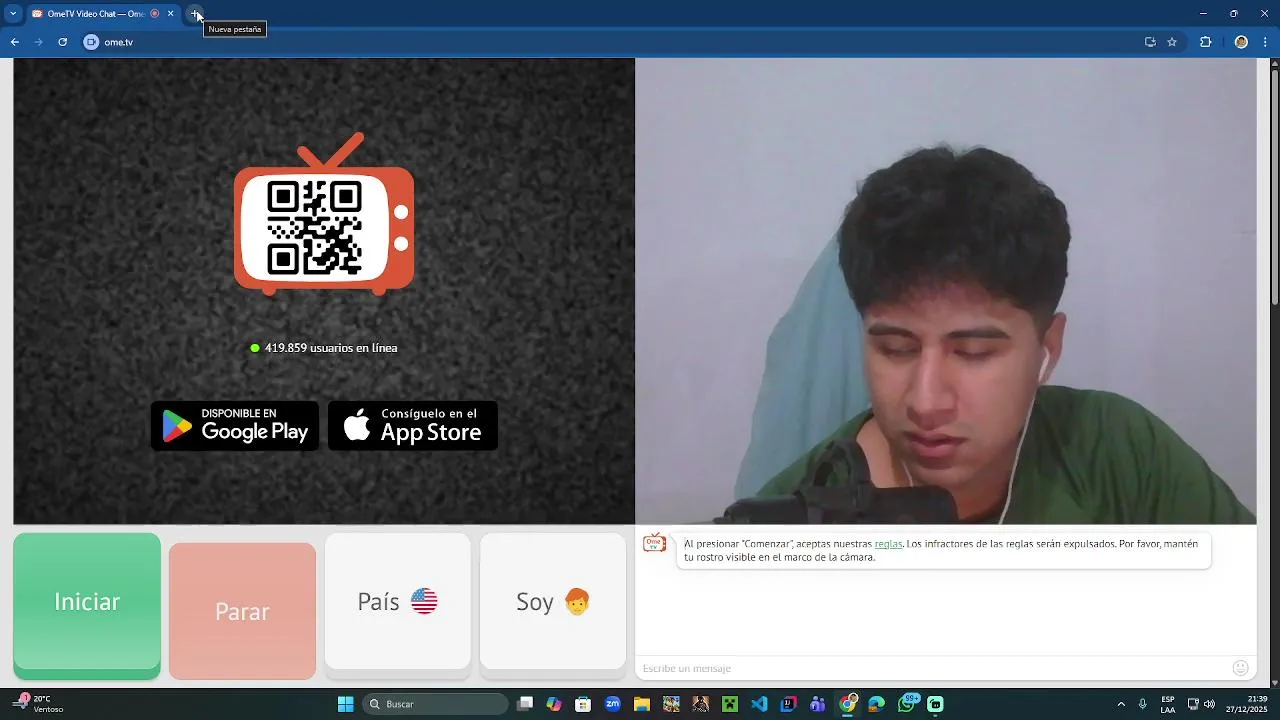Close the OmeTV Video Chat tab

pyautogui.click(x=170, y=14)
